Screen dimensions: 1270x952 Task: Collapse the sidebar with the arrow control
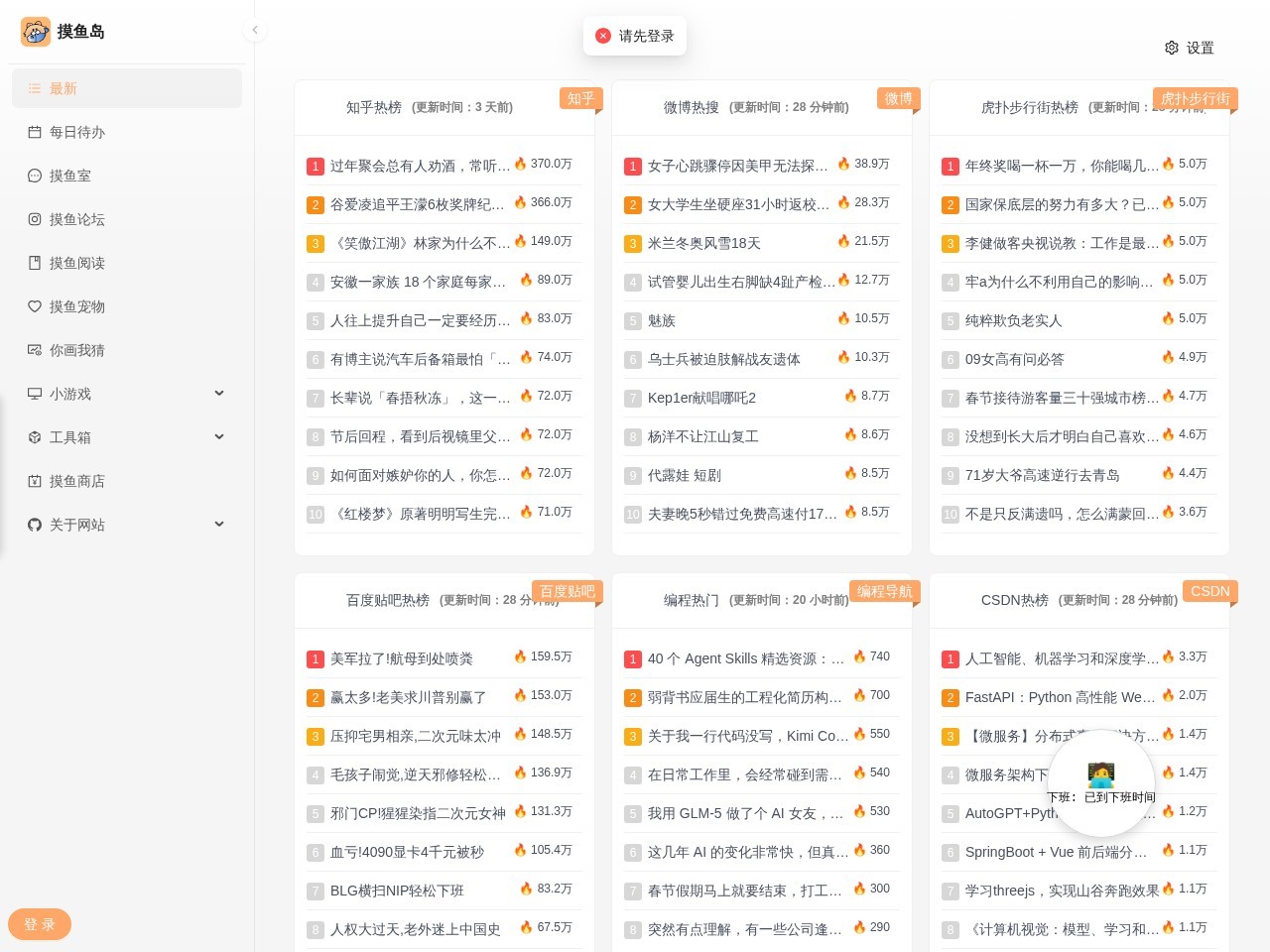[x=256, y=30]
